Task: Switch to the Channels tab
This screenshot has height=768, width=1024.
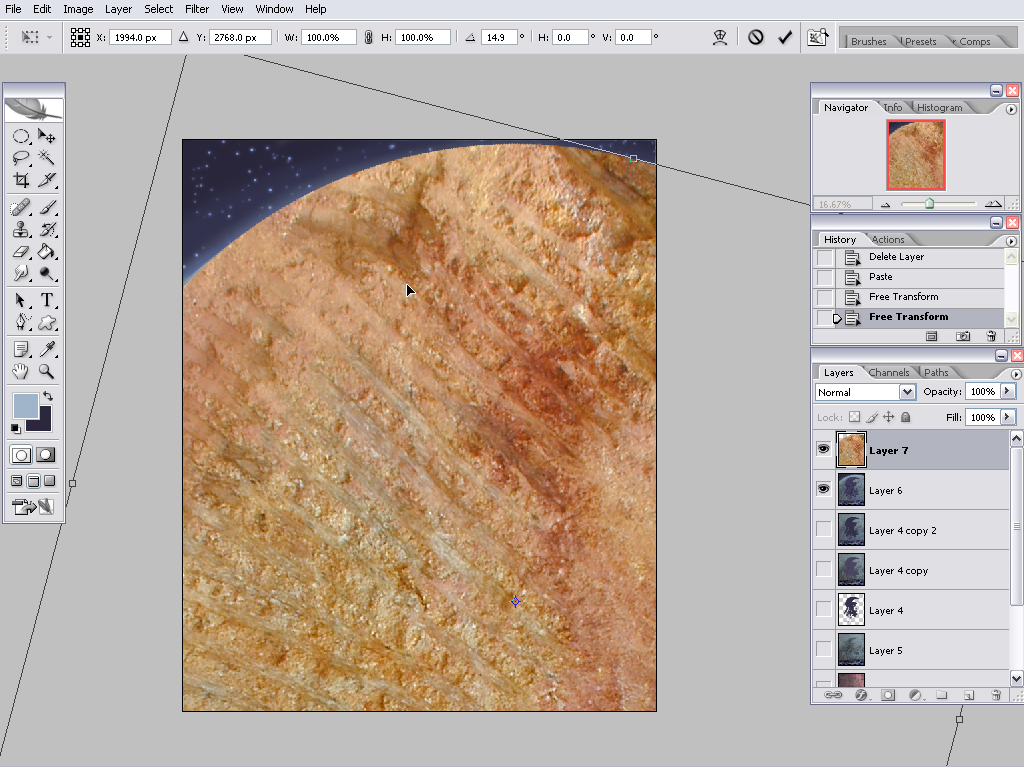Action: [x=888, y=372]
